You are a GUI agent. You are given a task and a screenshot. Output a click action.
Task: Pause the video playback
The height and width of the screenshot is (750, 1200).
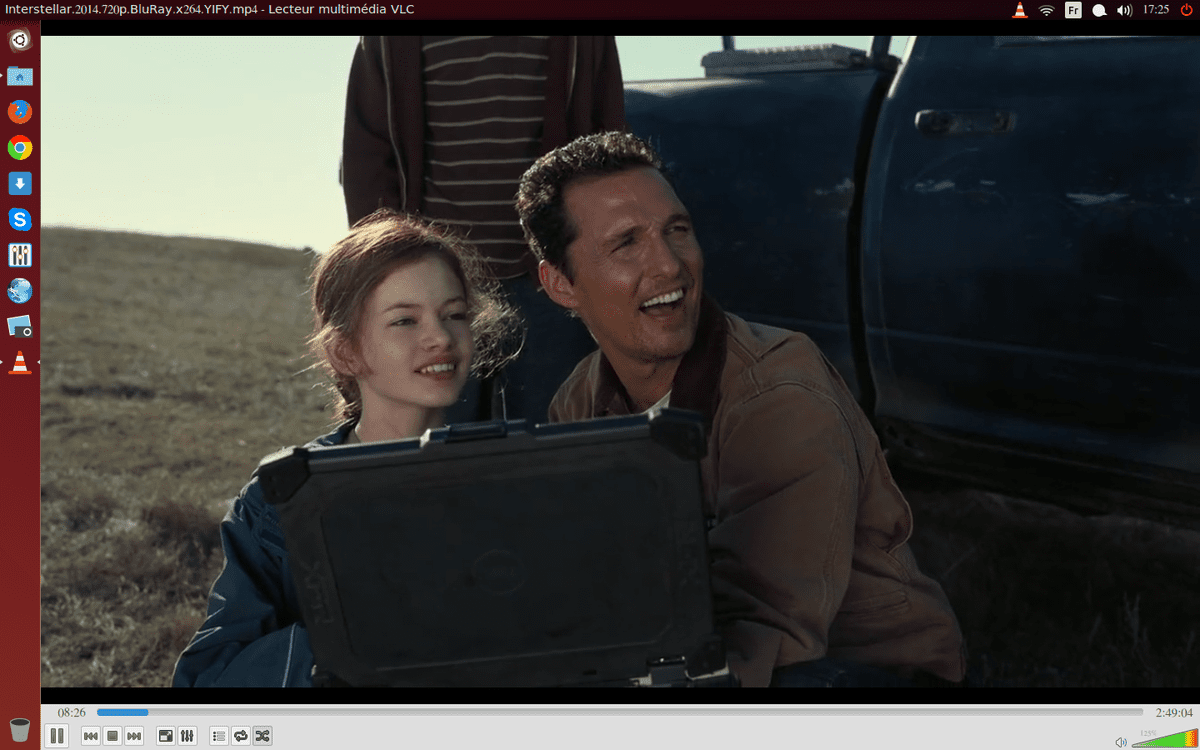(x=57, y=736)
